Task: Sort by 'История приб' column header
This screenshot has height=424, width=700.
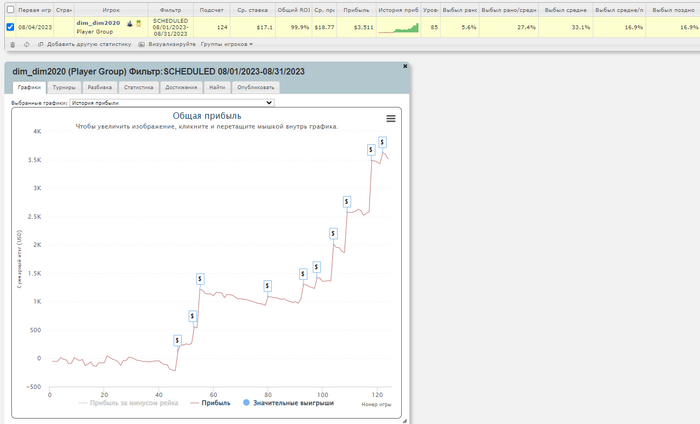Action: pos(398,10)
